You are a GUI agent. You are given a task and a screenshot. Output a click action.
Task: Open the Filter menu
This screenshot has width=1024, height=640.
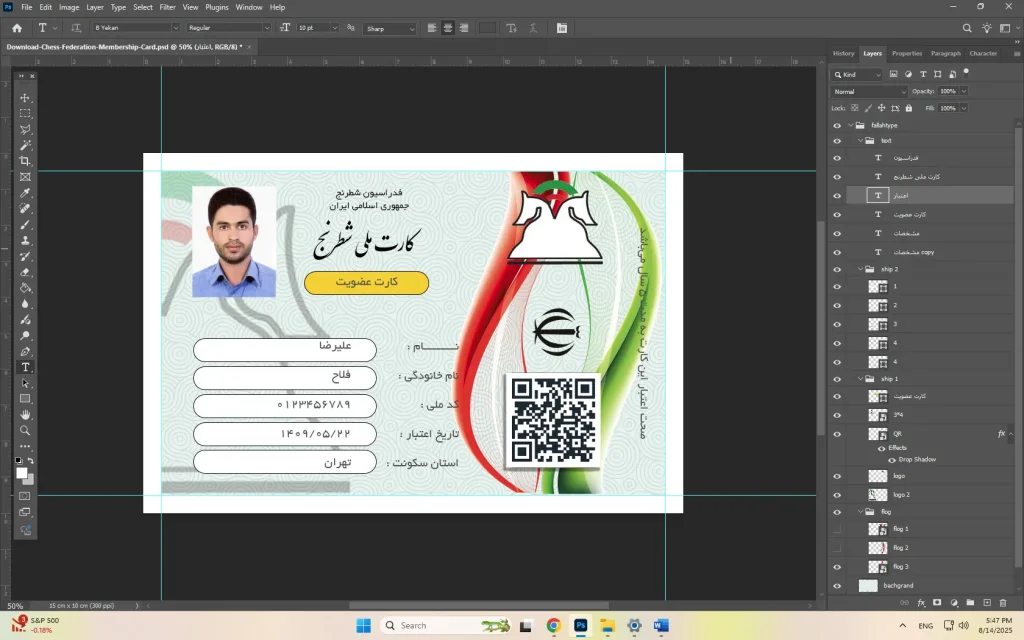(x=167, y=7)
